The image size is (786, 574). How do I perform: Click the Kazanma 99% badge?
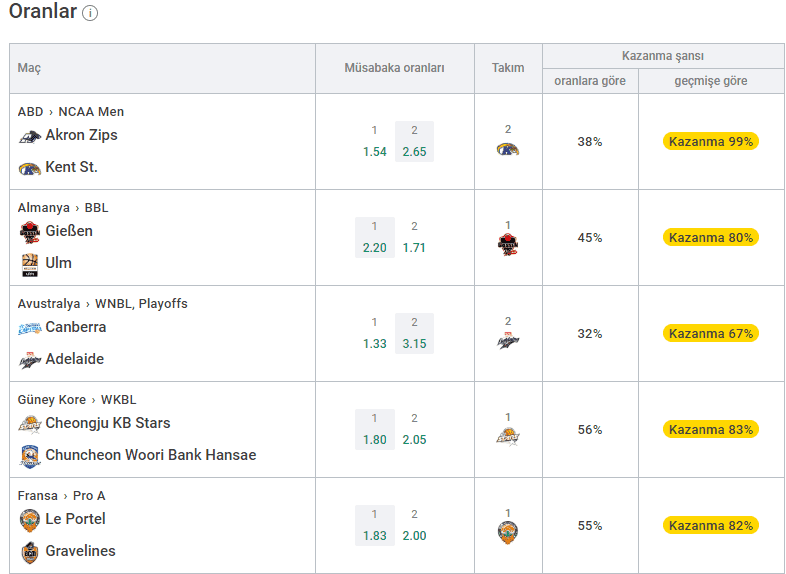[x=710, y=141]
